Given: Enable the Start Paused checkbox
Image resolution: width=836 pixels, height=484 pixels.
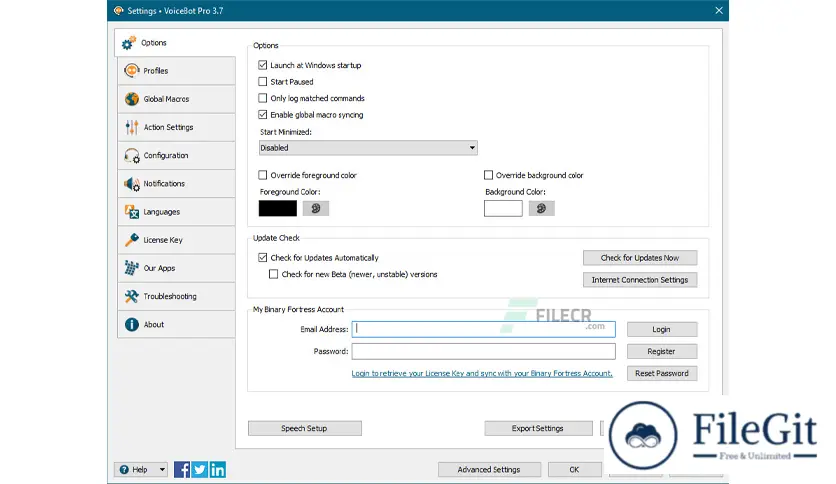Looking at the screenshot, I should (x=262, y=82).
